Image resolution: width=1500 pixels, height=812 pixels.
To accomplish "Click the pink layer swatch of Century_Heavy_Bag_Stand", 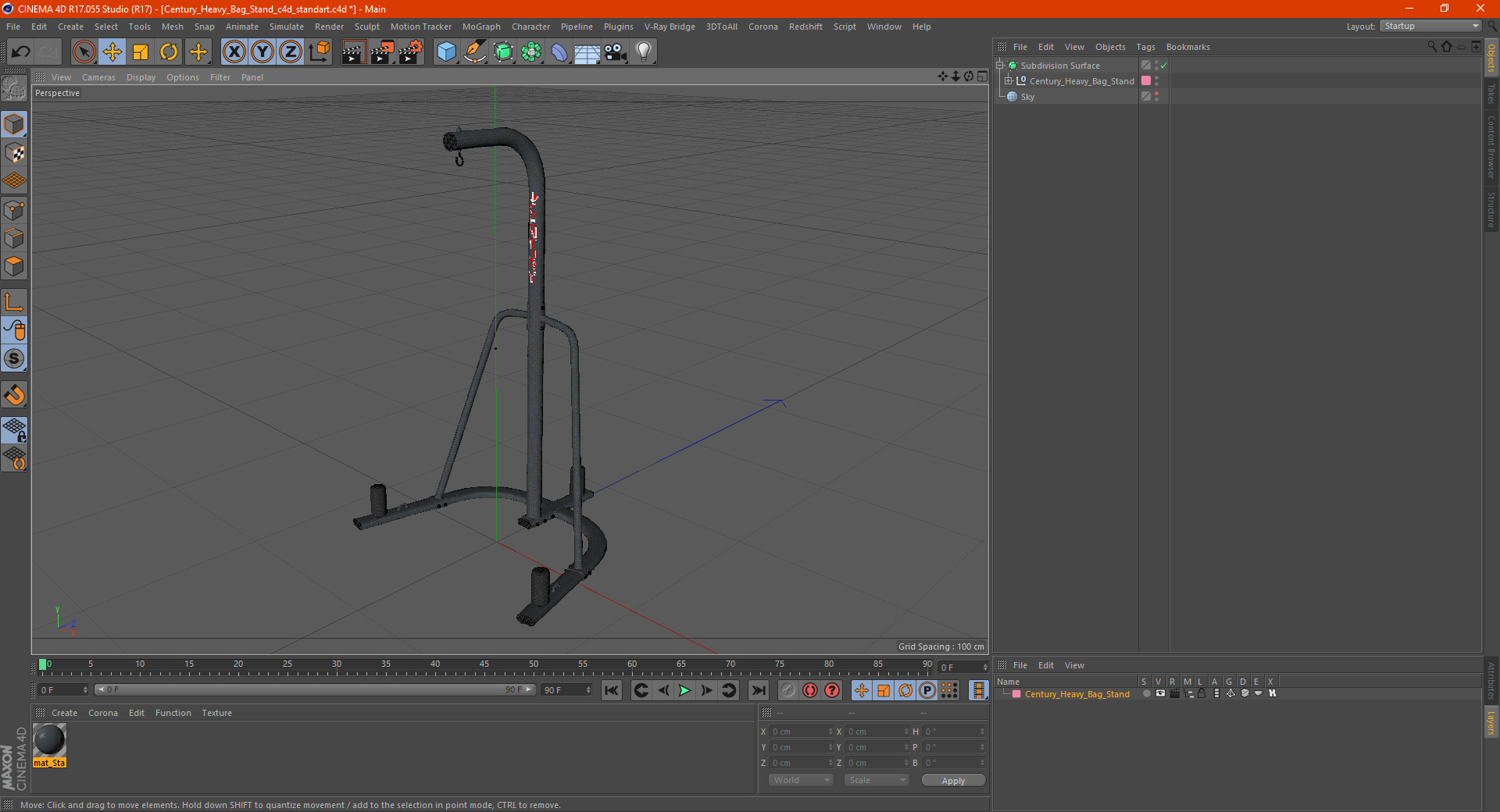I will pos(1146,80).
